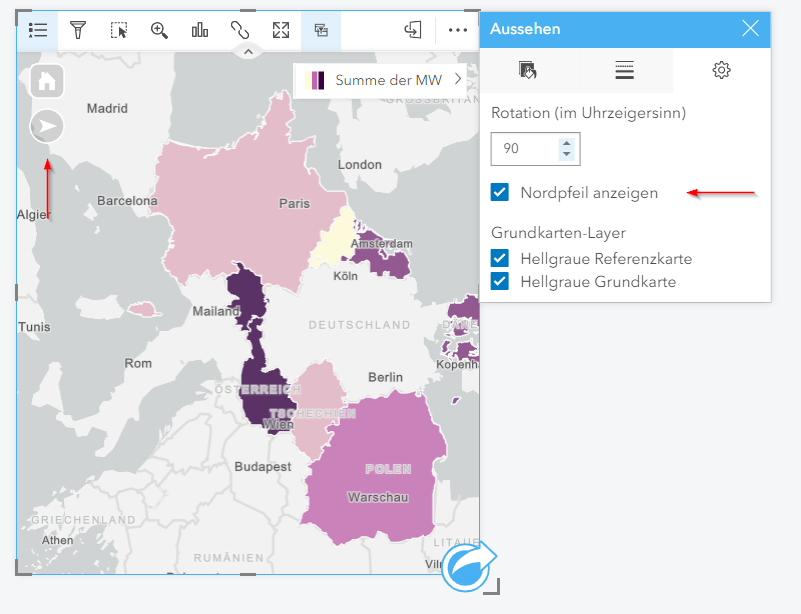This screenshot has height=614, width=801.
Task: Click the home default extent button
Action: [47, 81]
